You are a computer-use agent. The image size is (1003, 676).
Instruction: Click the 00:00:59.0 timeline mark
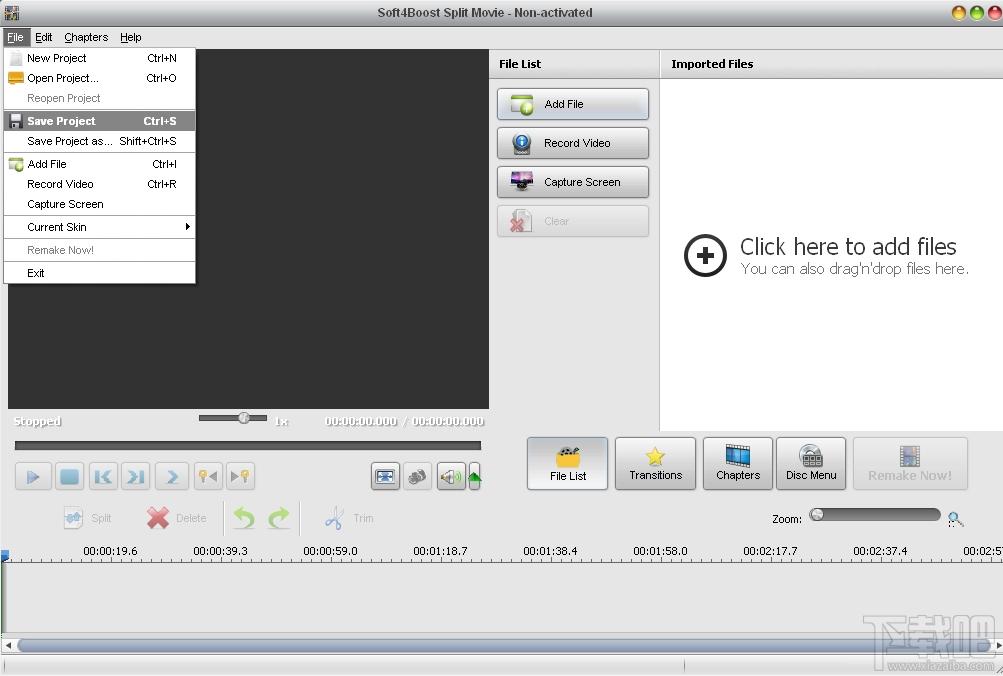(x=330, y=551)
